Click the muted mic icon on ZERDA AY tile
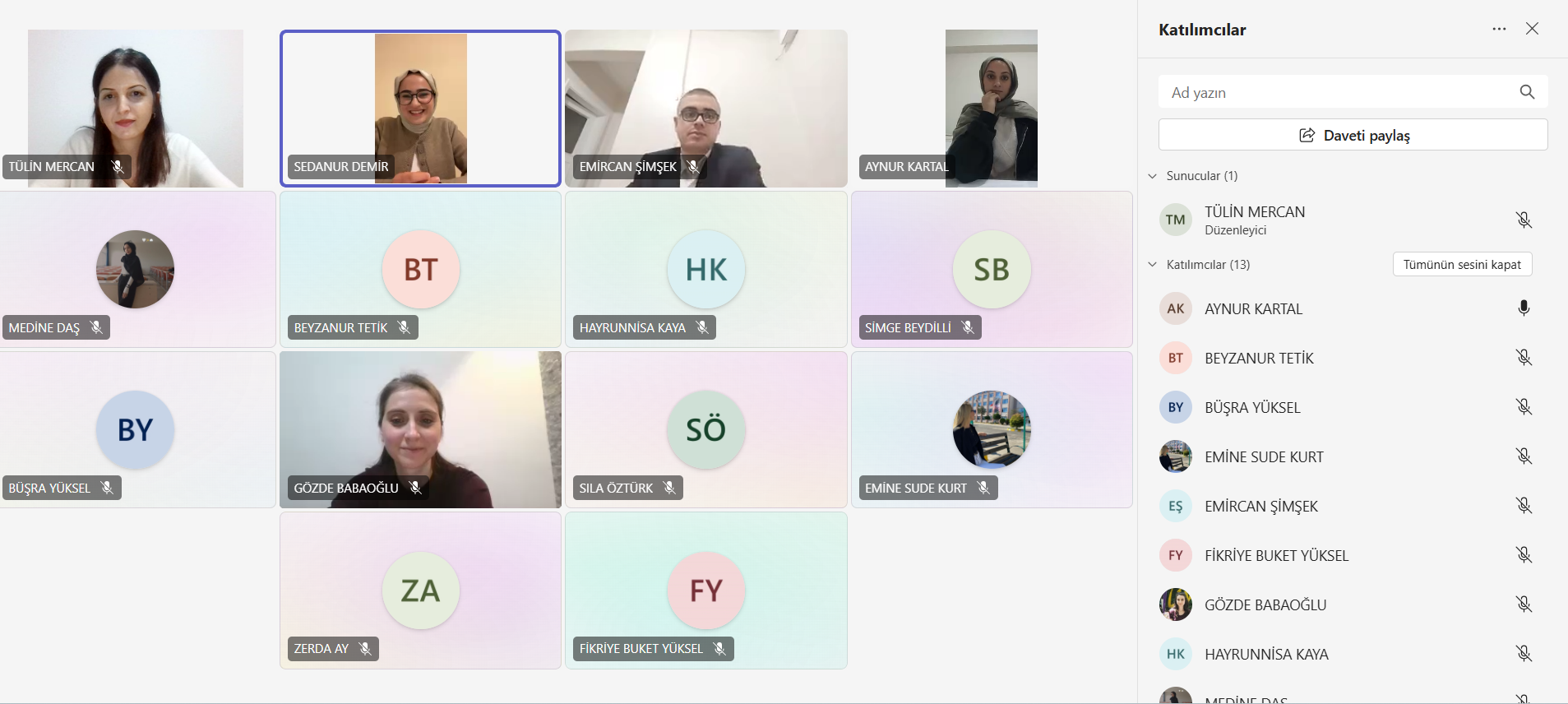 click(365, 649)
